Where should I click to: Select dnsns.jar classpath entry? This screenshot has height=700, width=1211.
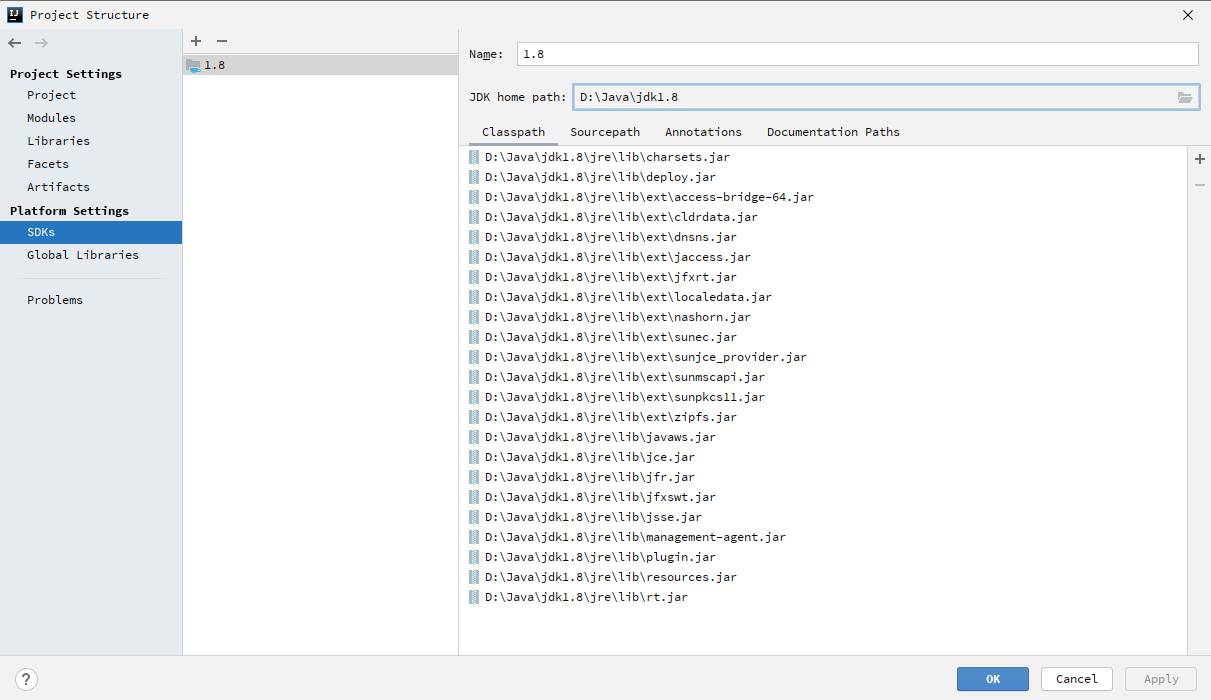(x=823, y=237)
